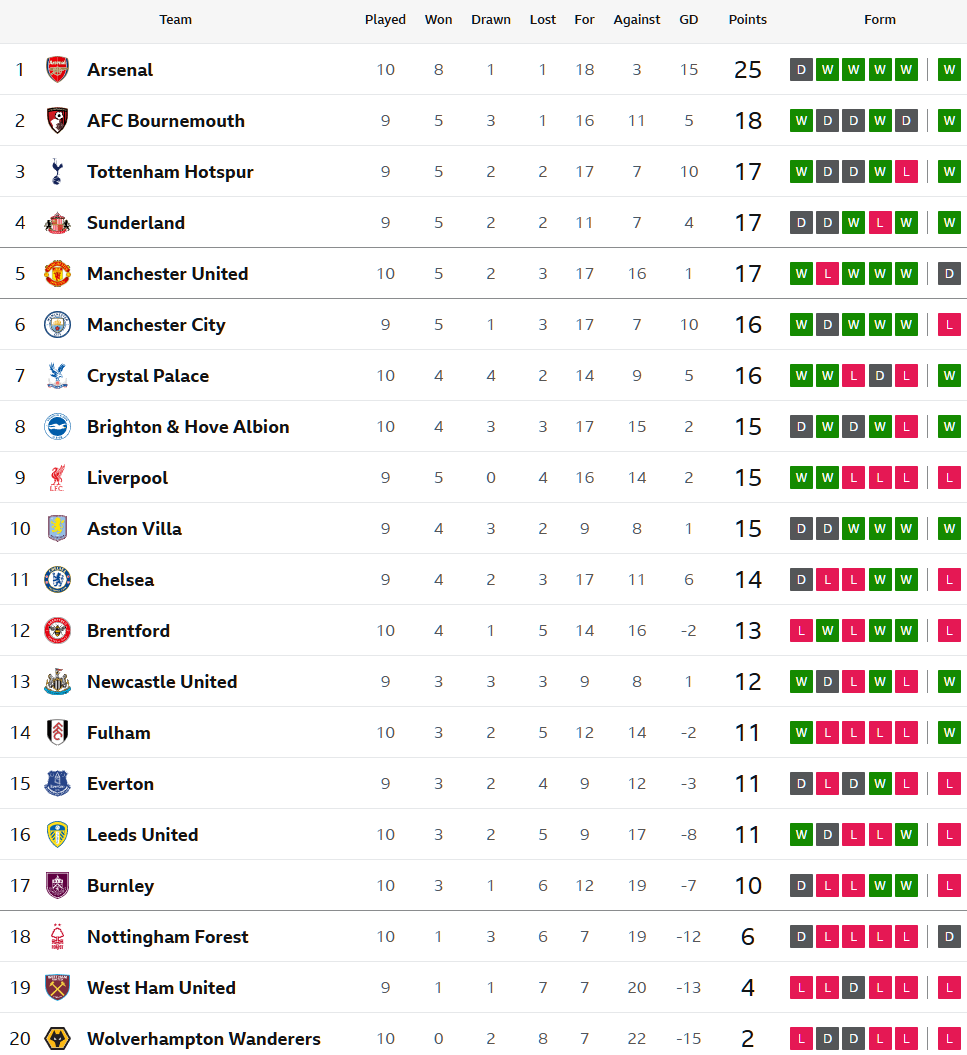967x1055 pixels.
Task: Click the Everton club crest icon
Action: tap(57, 784)
